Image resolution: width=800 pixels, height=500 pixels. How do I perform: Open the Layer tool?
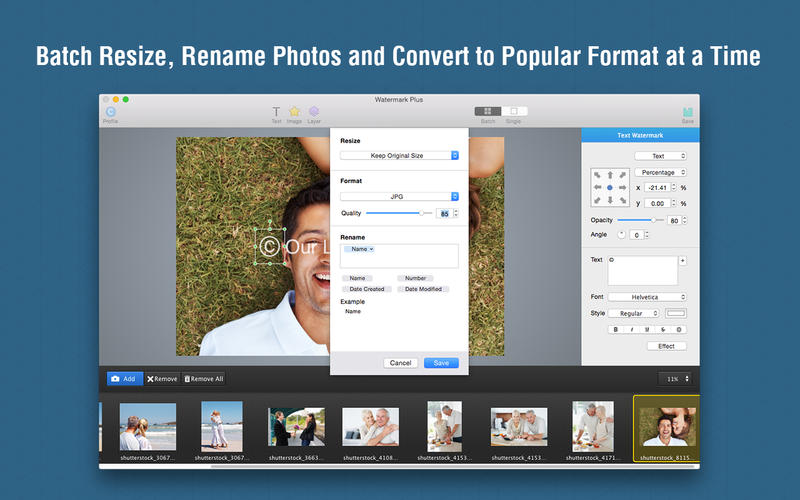(314, 113)
